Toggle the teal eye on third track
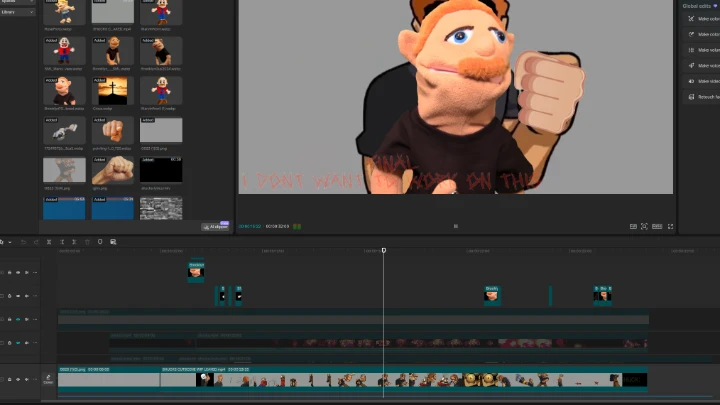The height and width of the screenshot is (405, 720). pos(18,319)
